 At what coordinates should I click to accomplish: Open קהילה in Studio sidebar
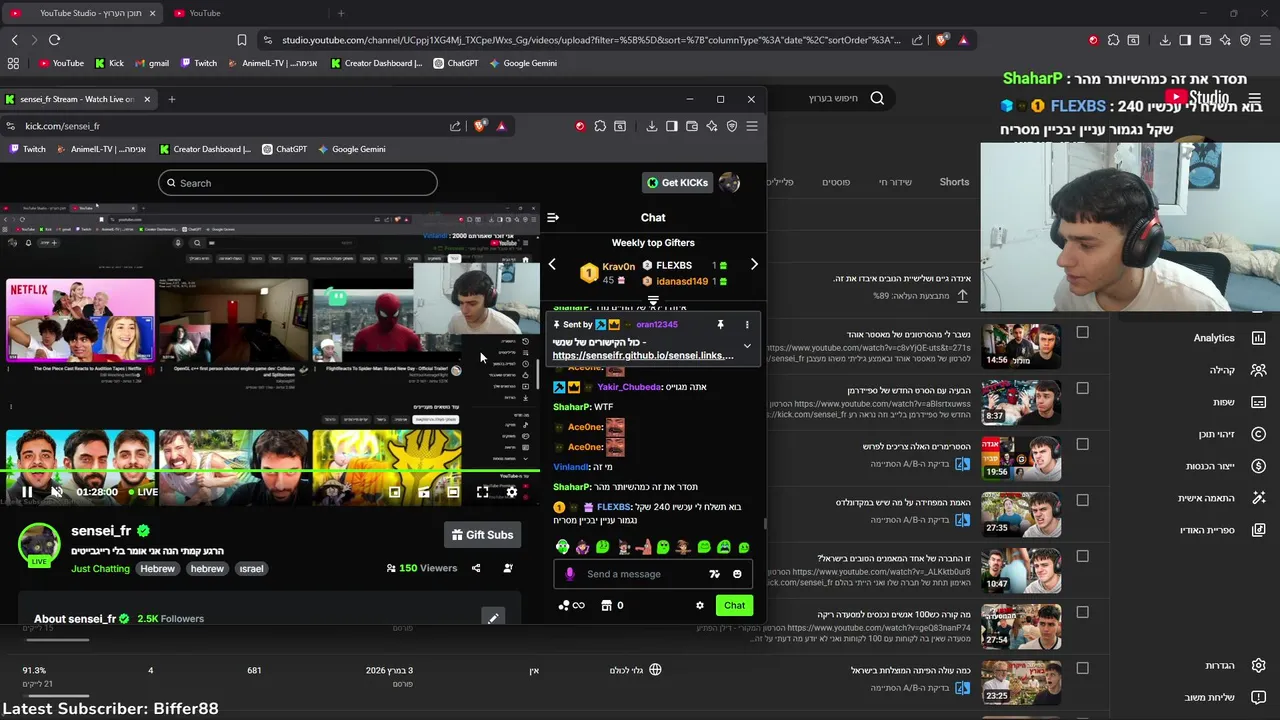1238,370
